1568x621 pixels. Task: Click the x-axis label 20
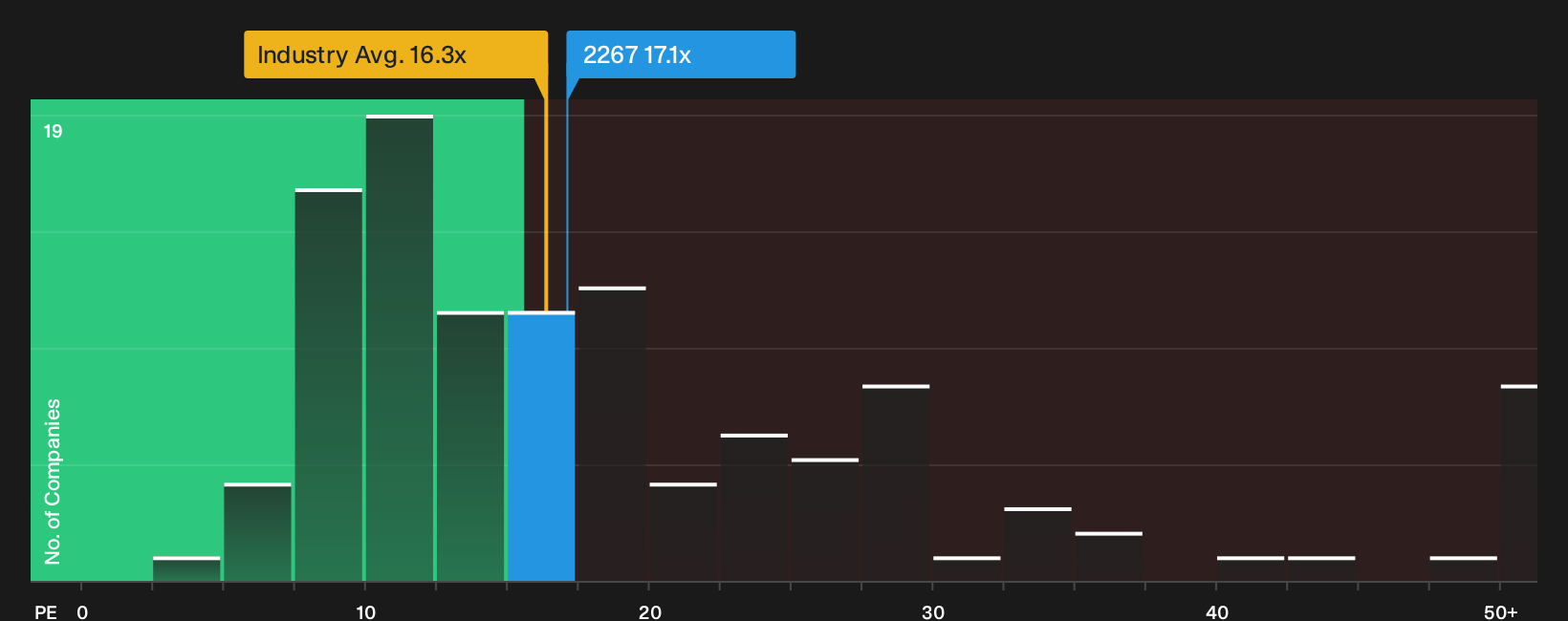point(650,611)
